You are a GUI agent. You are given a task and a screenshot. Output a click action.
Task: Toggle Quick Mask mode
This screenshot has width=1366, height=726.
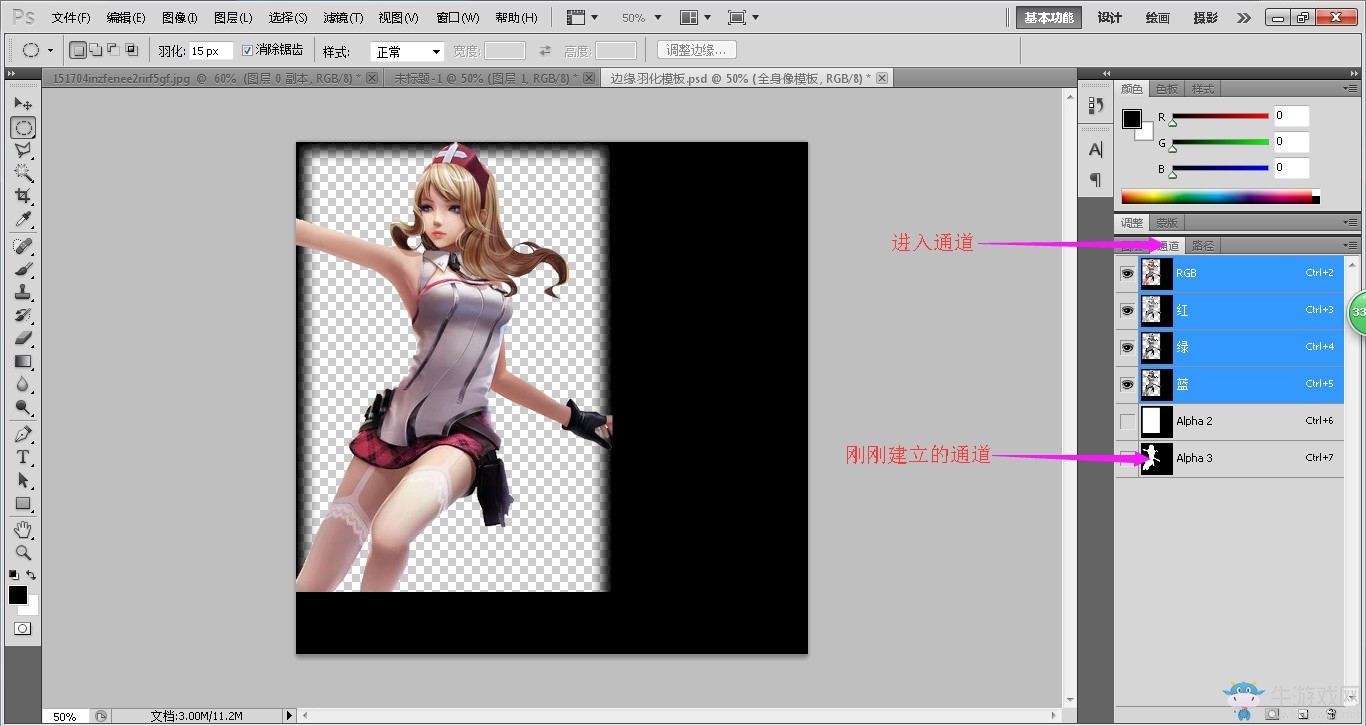(x=22, y=629)
